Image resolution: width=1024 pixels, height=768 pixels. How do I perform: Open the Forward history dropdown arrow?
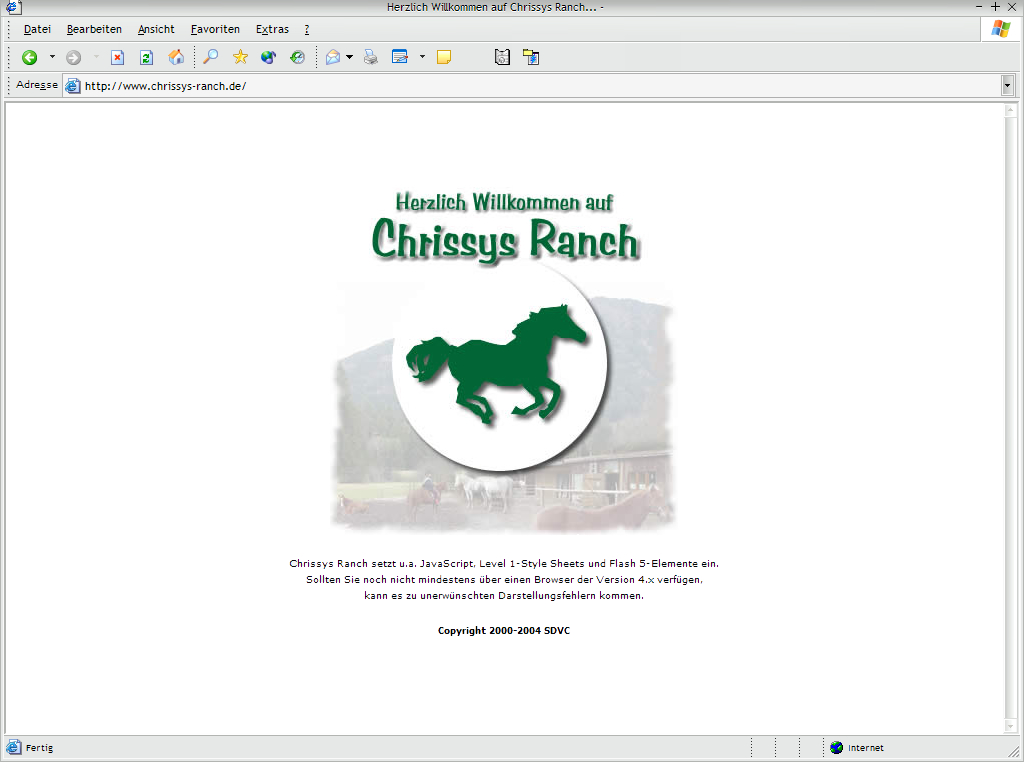[x=96, y=57]
